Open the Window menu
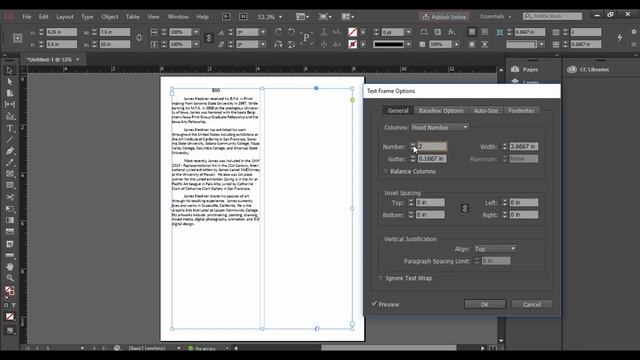This screenshot has width=640, height=360. 178,17
